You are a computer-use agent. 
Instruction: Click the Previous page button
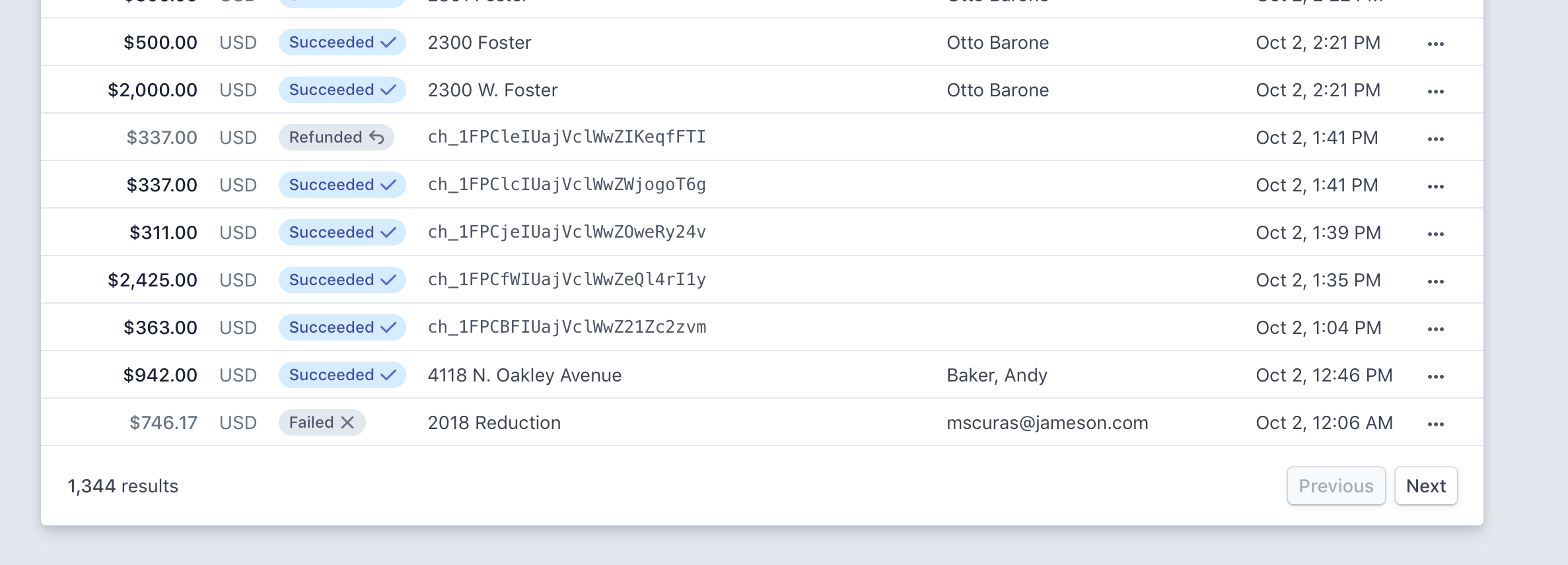pos(1336,486)
